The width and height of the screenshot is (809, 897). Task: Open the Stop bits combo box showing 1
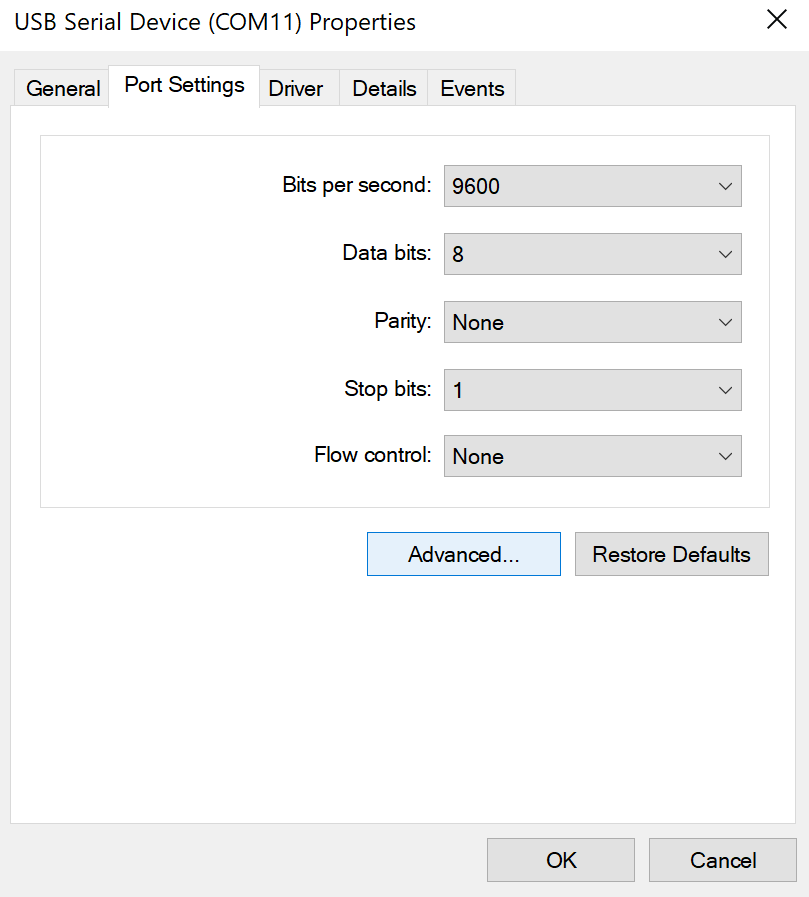click(x=593, y=390)
